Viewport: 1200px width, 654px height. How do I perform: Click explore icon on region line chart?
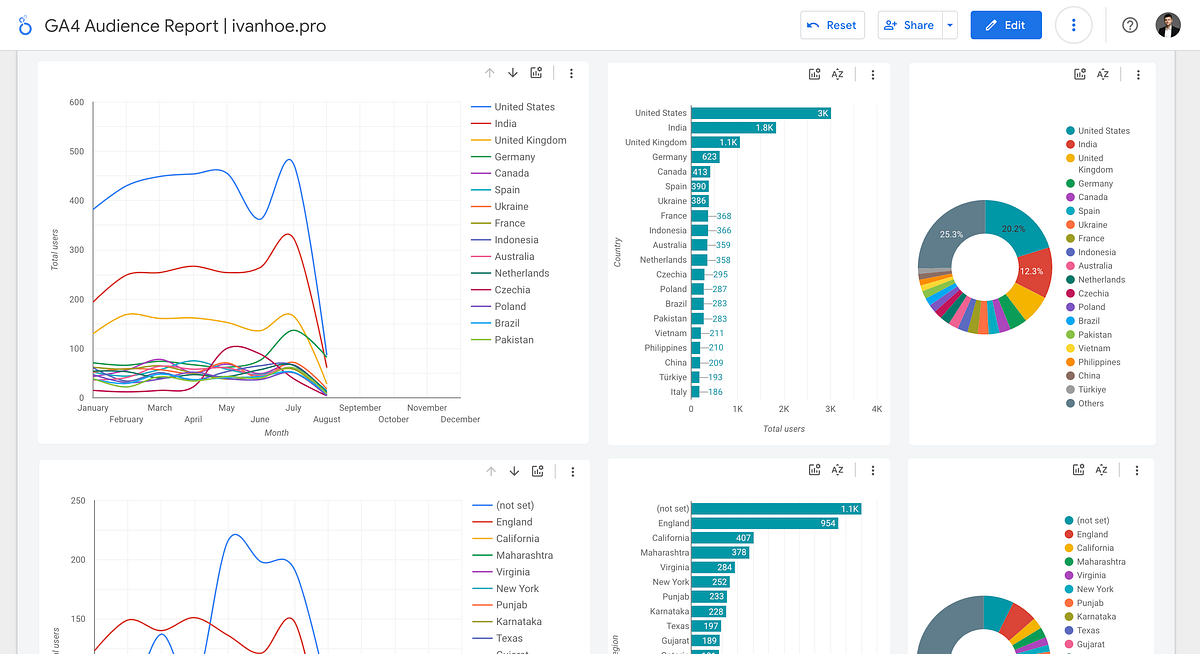click(538, 471)
